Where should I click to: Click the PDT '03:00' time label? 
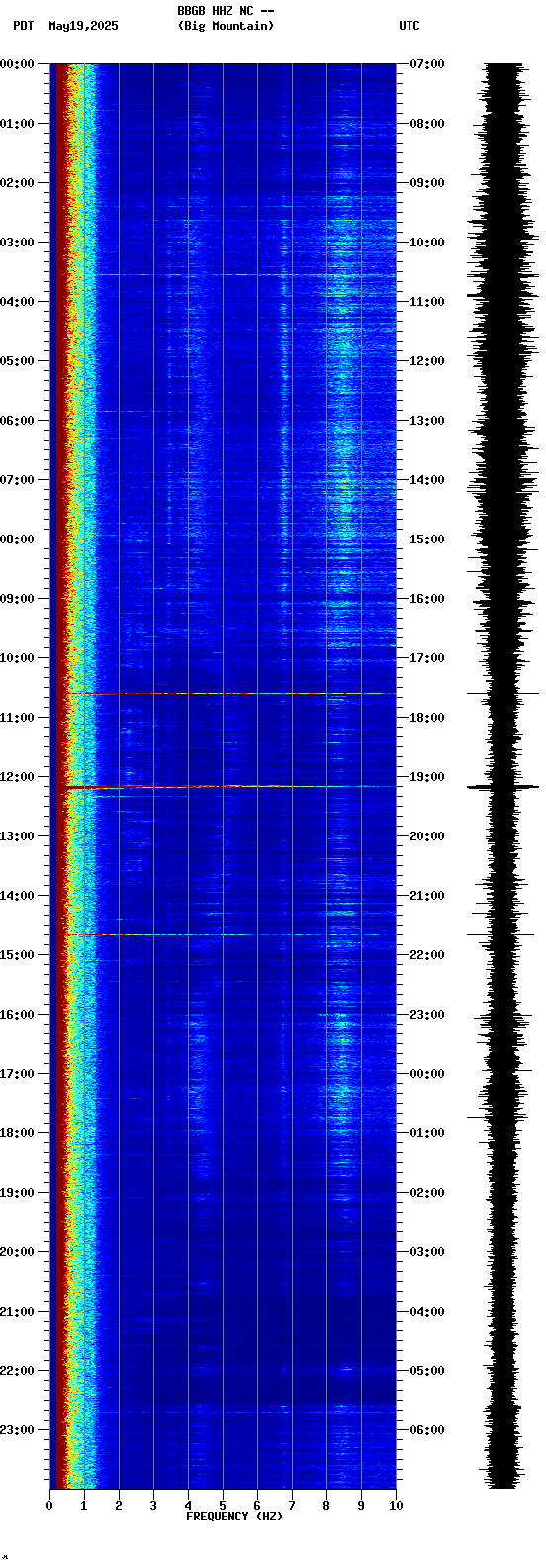click(x=18, y=243)
